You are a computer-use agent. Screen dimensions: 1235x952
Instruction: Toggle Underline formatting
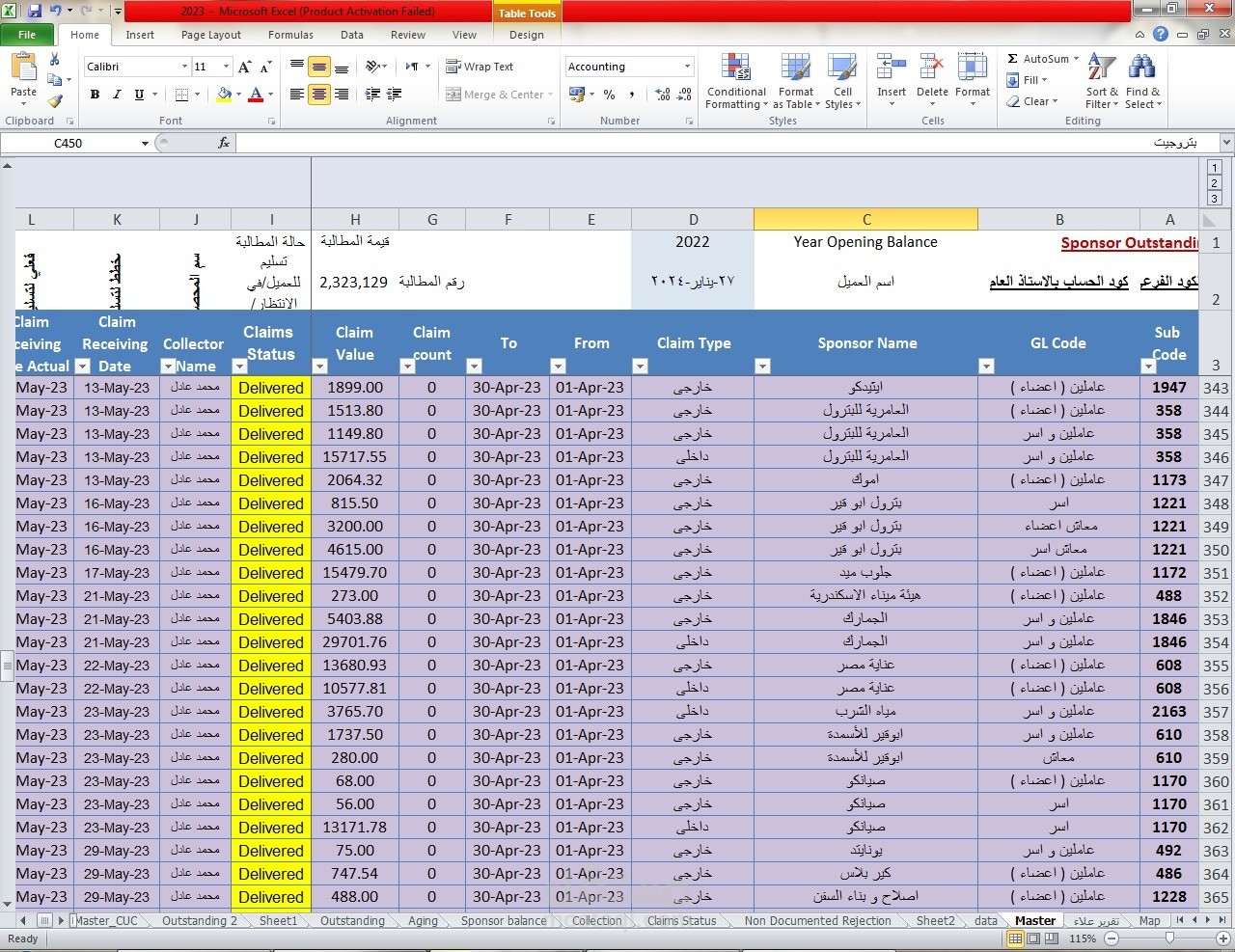click(139, 95)
